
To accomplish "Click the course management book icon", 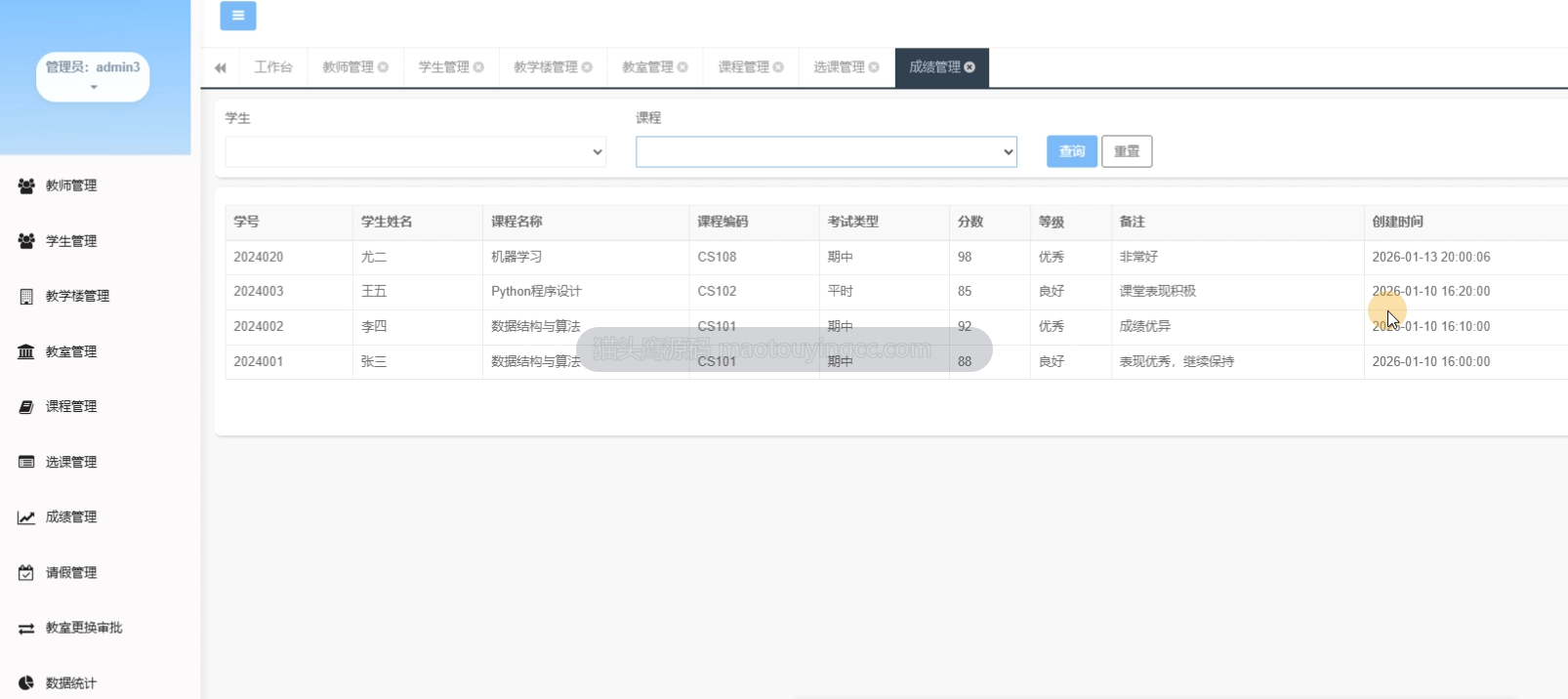I will click(26, 407).
